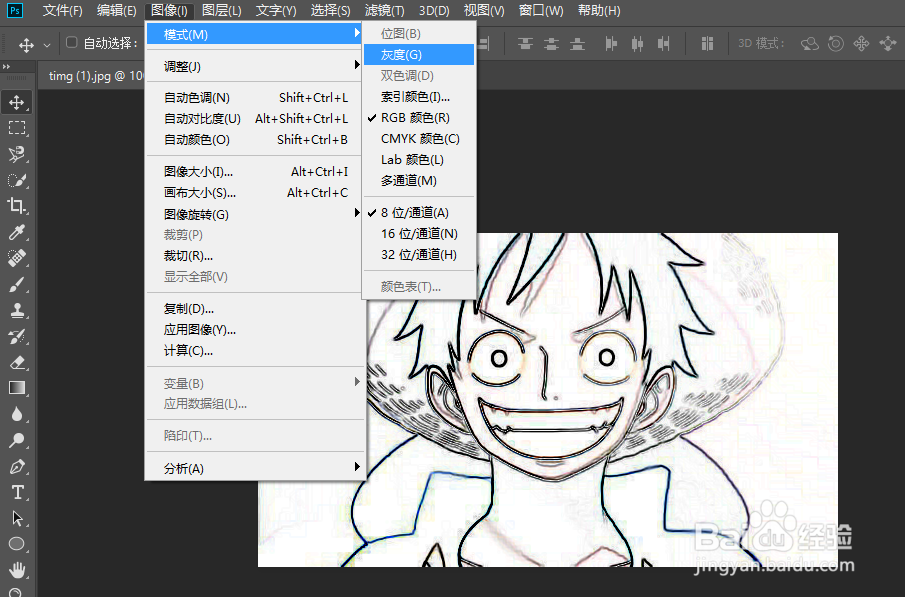Click align vertical centers icon
The image size is (905, 597).
coord(551,43)
